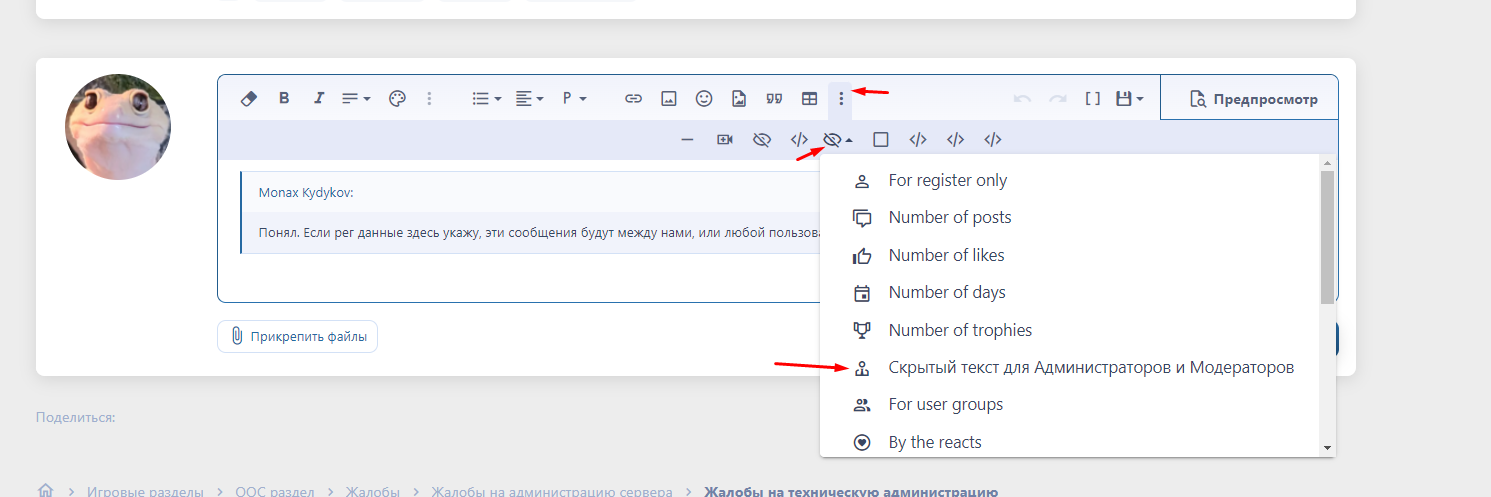
Task: Click the insert media video icon
Action: point(725,140)
